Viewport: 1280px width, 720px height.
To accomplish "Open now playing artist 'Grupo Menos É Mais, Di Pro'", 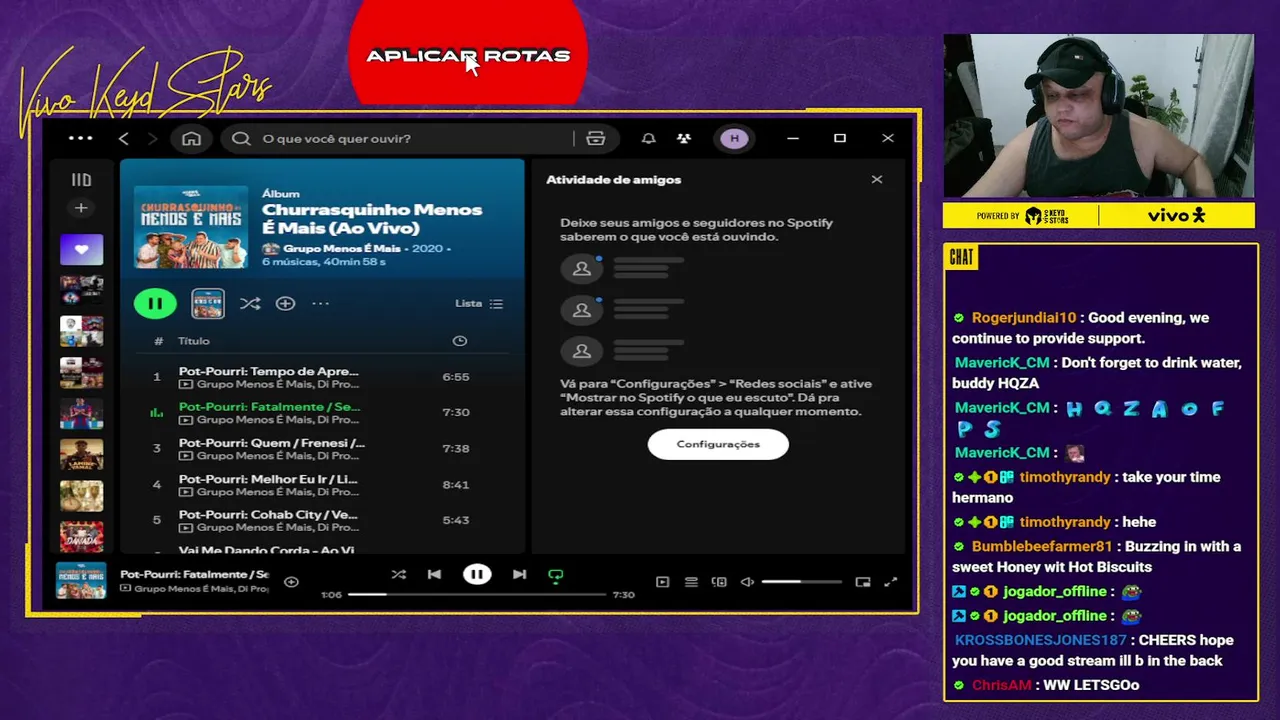I will [201, 589].
